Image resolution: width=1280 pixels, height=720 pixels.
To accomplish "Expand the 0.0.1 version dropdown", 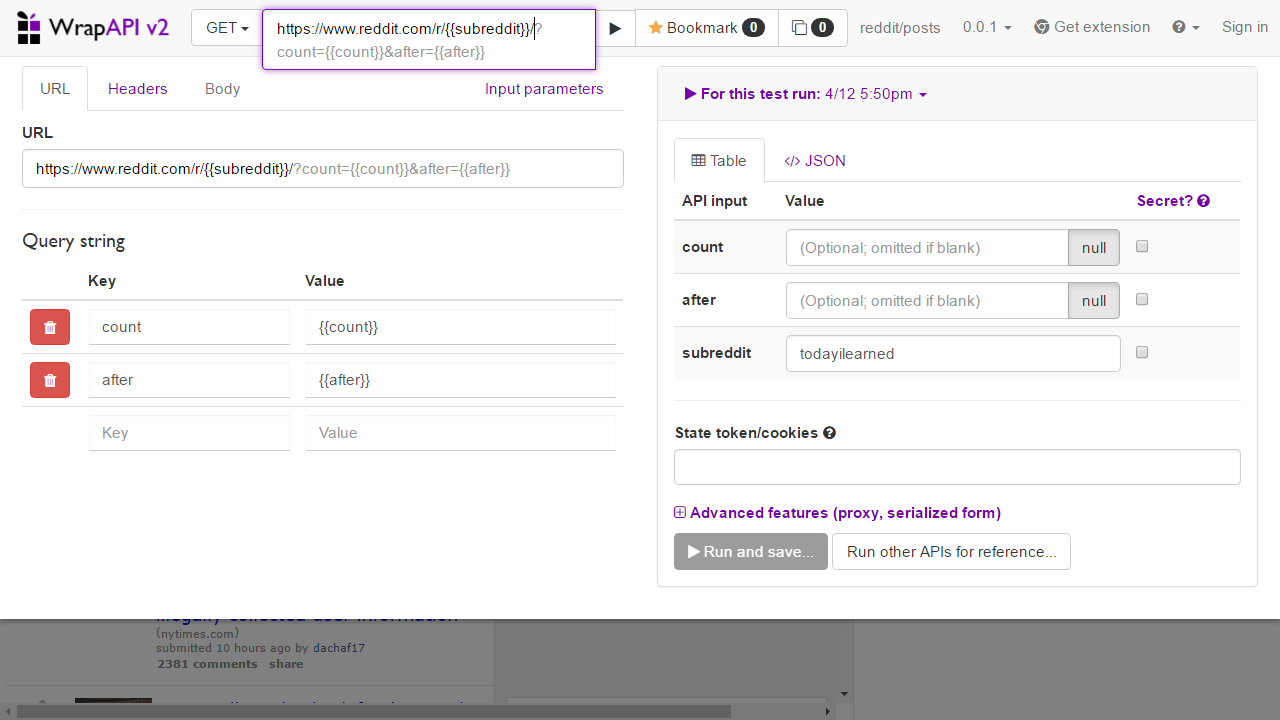I will (986, 27).
